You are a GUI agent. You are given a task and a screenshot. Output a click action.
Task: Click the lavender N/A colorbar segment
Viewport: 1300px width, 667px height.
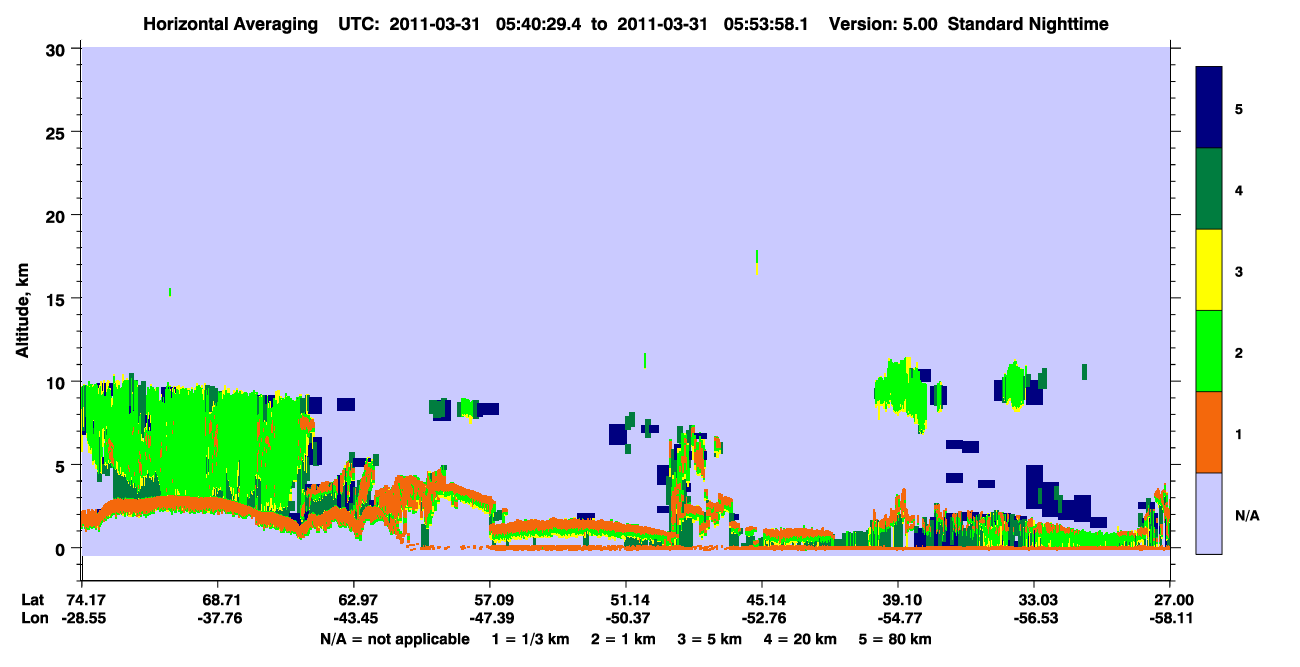(1209, 513)
